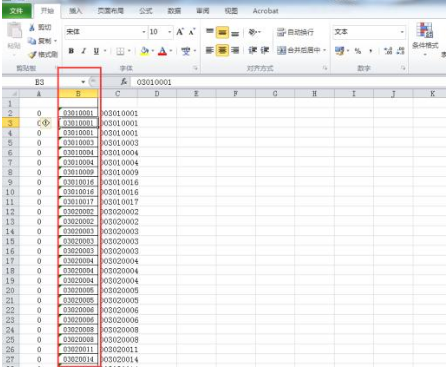Select column B header
The height and width of the screenshot is (367, 446).
[x=78, y=94]
